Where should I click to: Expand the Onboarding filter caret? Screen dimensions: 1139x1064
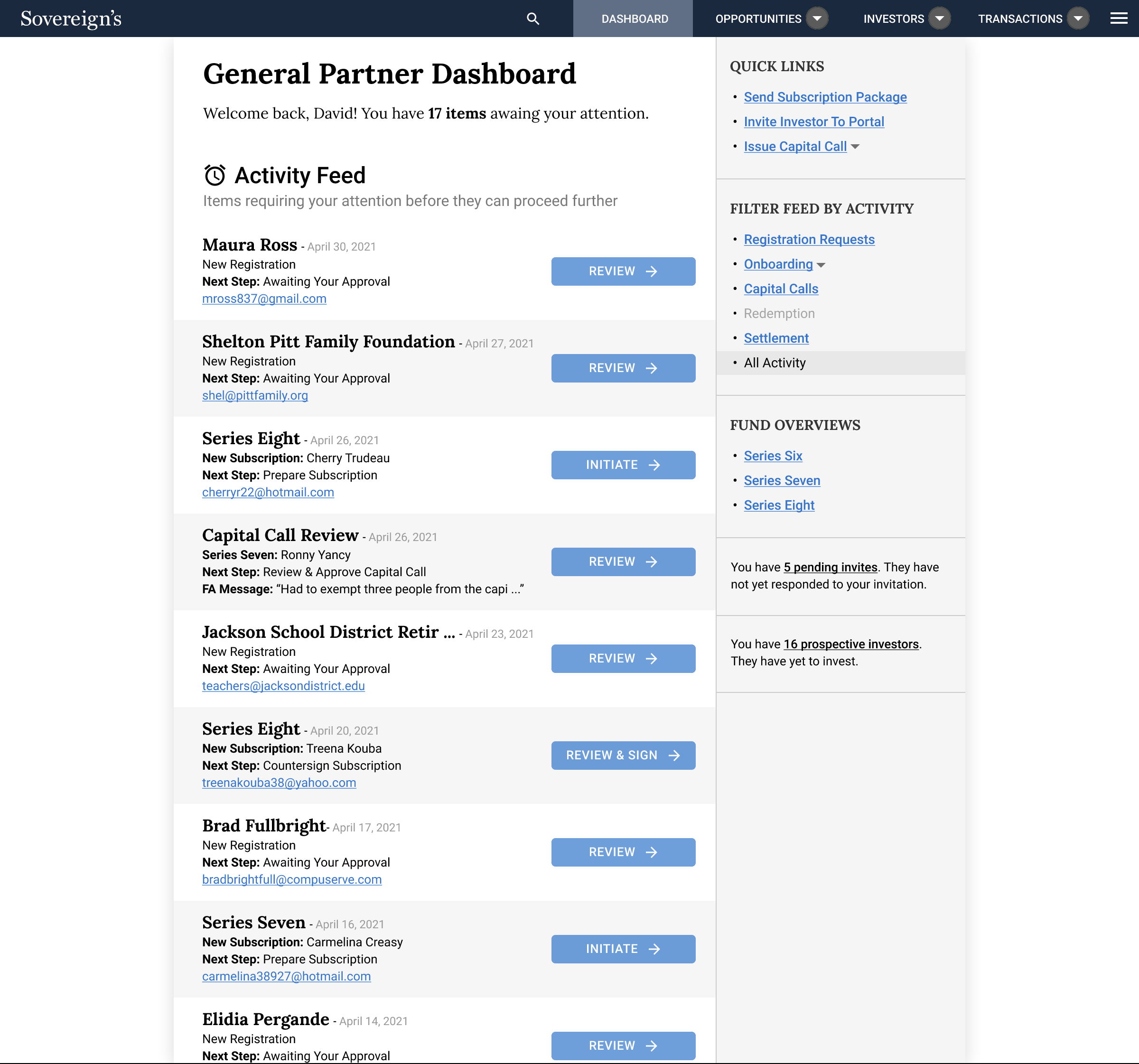click(821, 265)
